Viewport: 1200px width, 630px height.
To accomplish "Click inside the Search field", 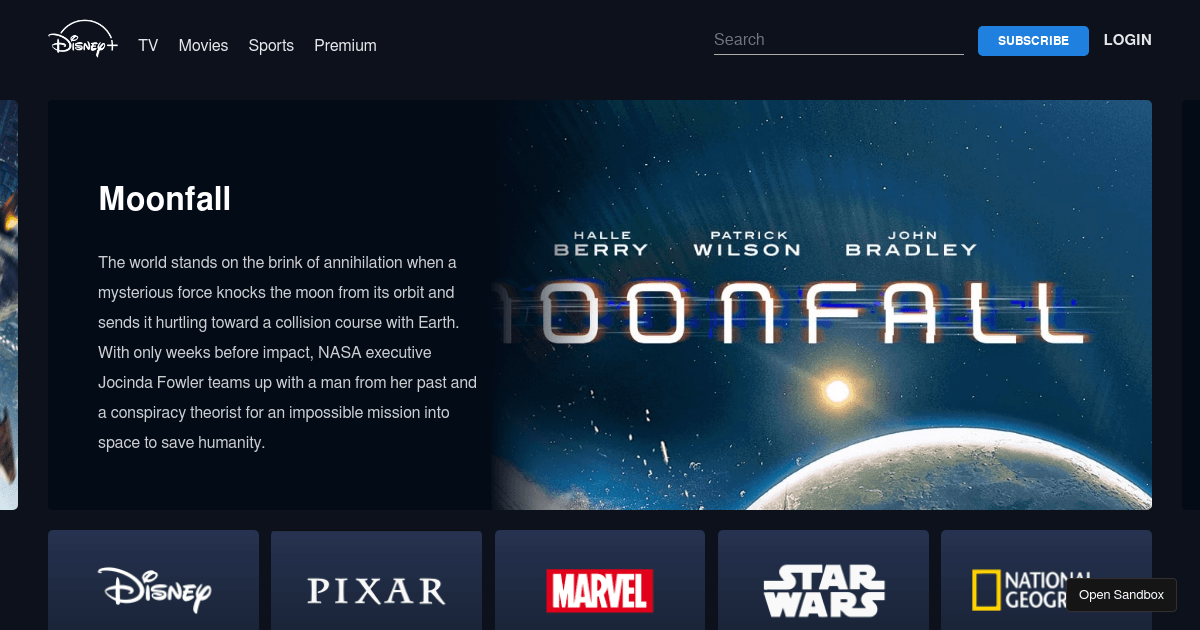I will (838, 40).
